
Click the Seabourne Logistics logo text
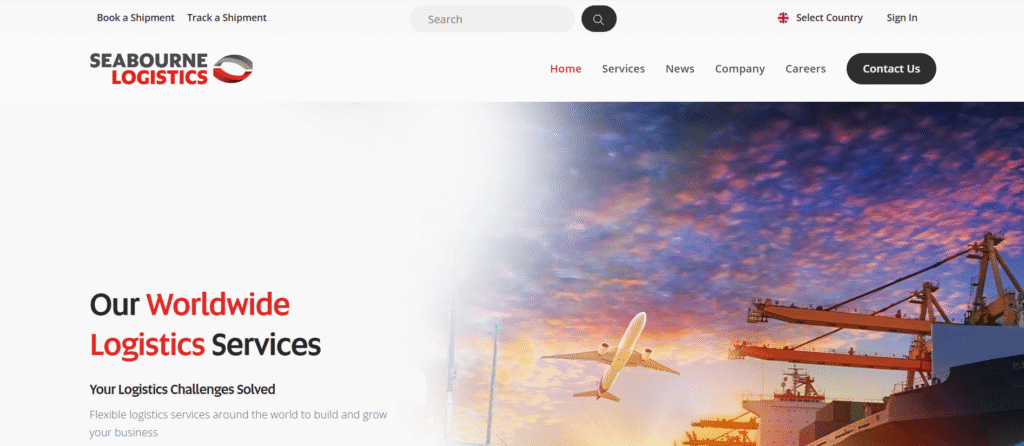[x=149, y=69]
